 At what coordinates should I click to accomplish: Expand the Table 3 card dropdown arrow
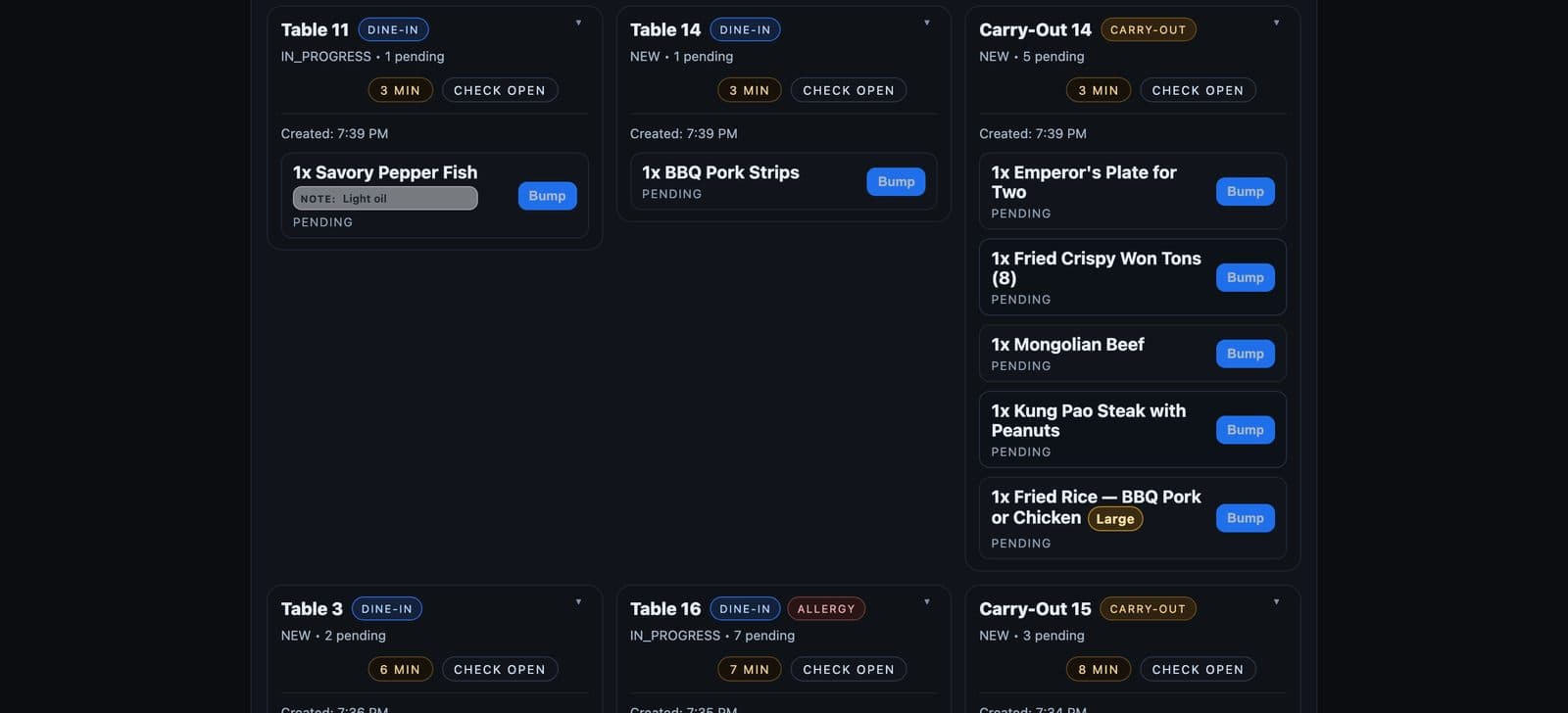pos(578,601)
